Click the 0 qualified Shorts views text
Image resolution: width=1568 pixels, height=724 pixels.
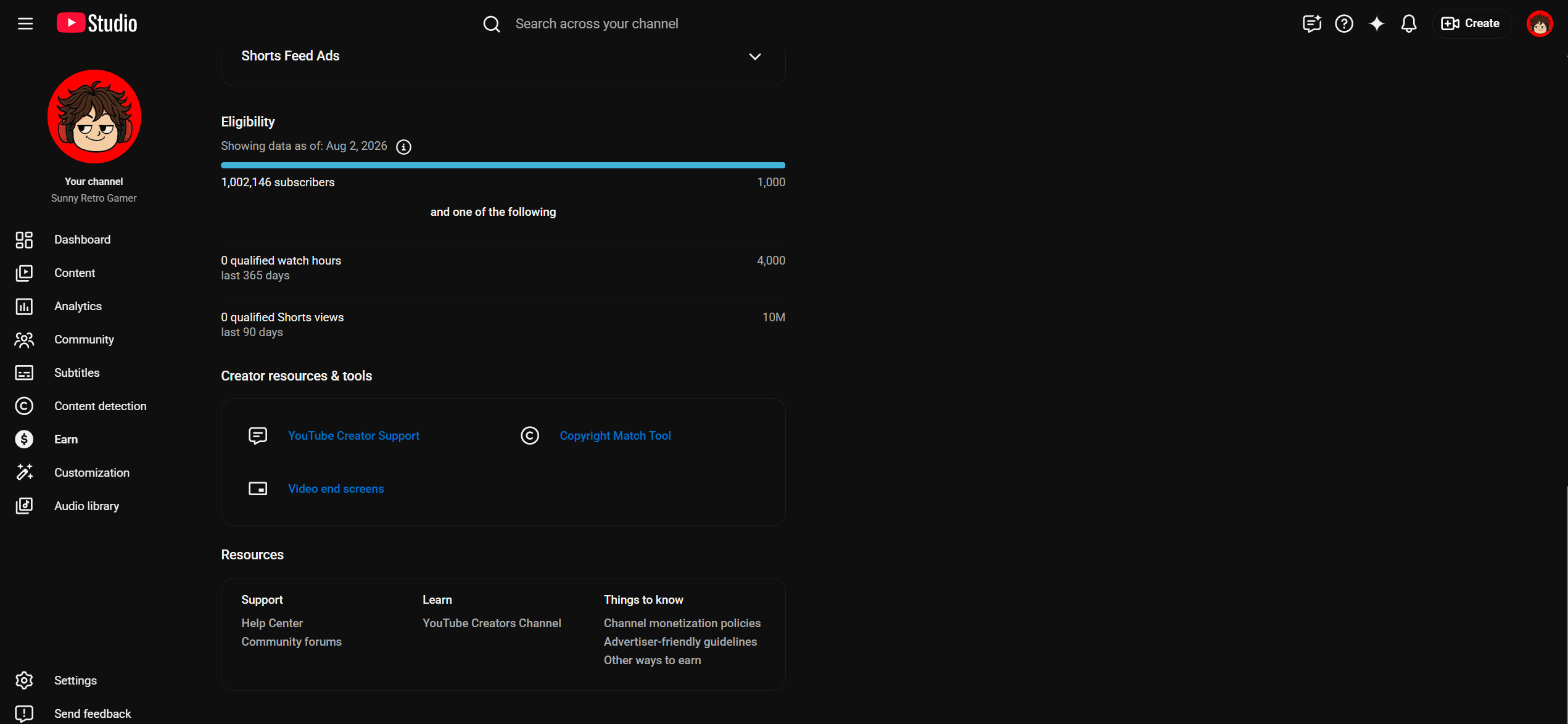point(283,318)
